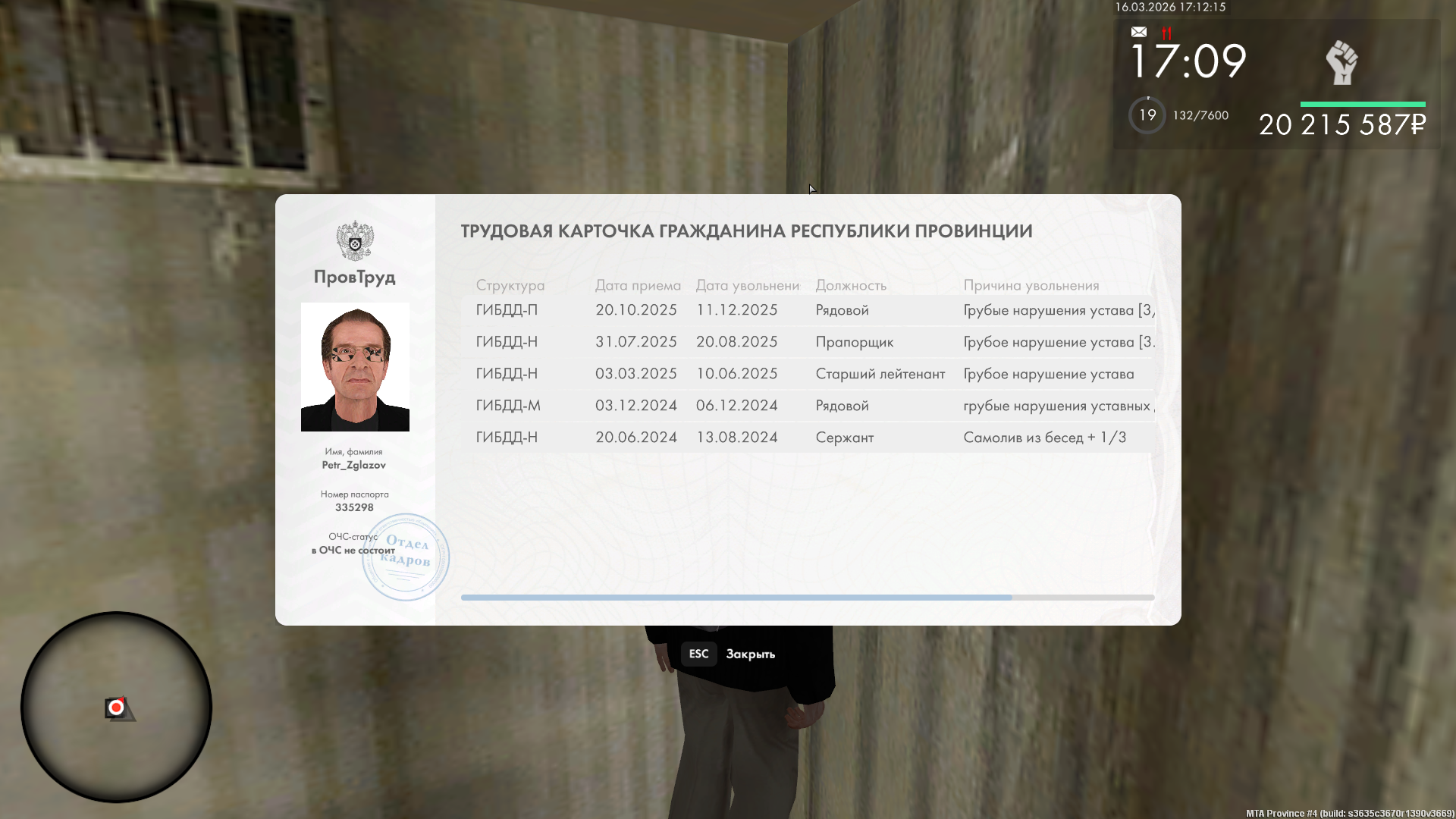Click the fist weapon icon
Viewport: 1456px width, 819px height.
[x=1341, y=62]
